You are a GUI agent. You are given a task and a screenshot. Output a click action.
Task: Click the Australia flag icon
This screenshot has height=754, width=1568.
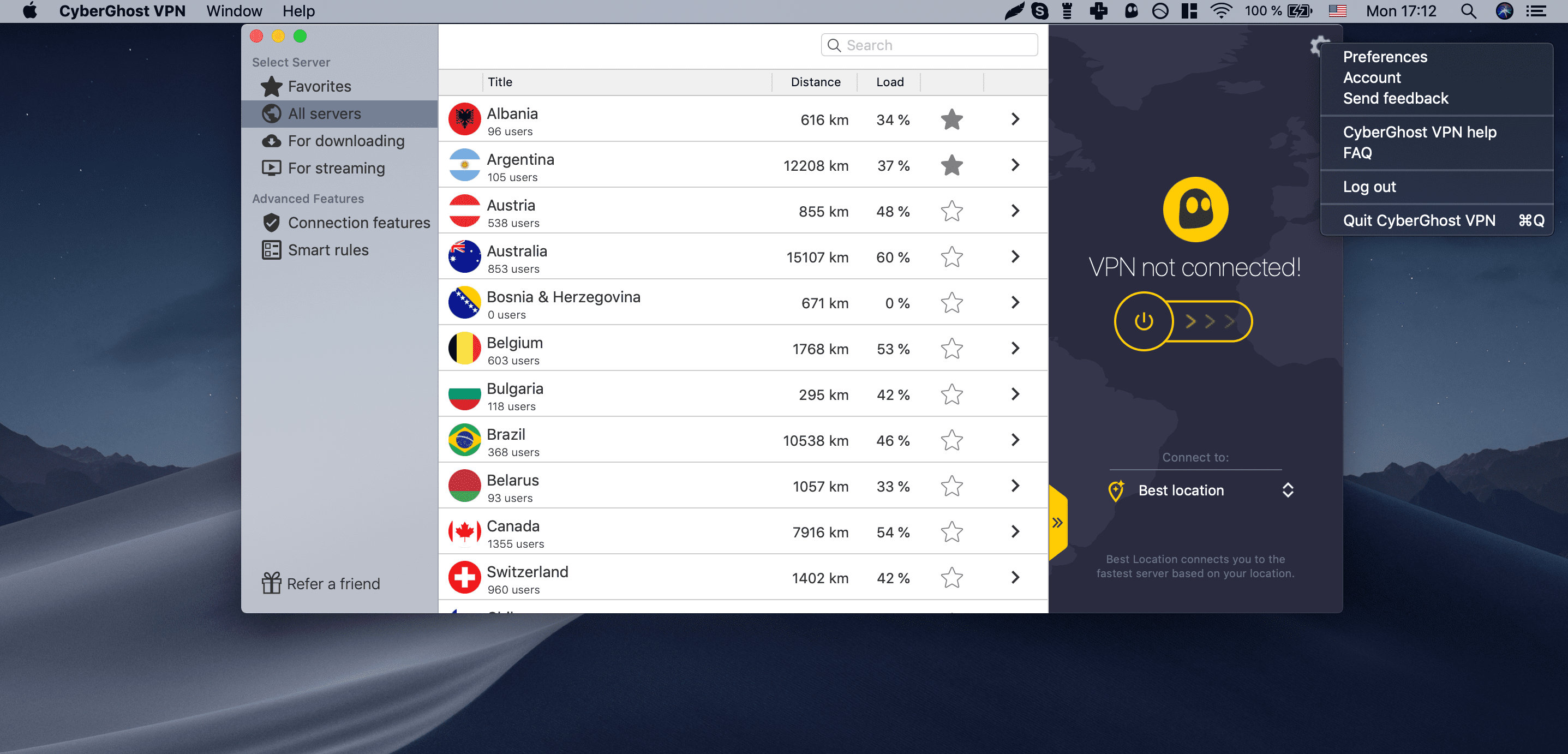(x=464, y=257)
